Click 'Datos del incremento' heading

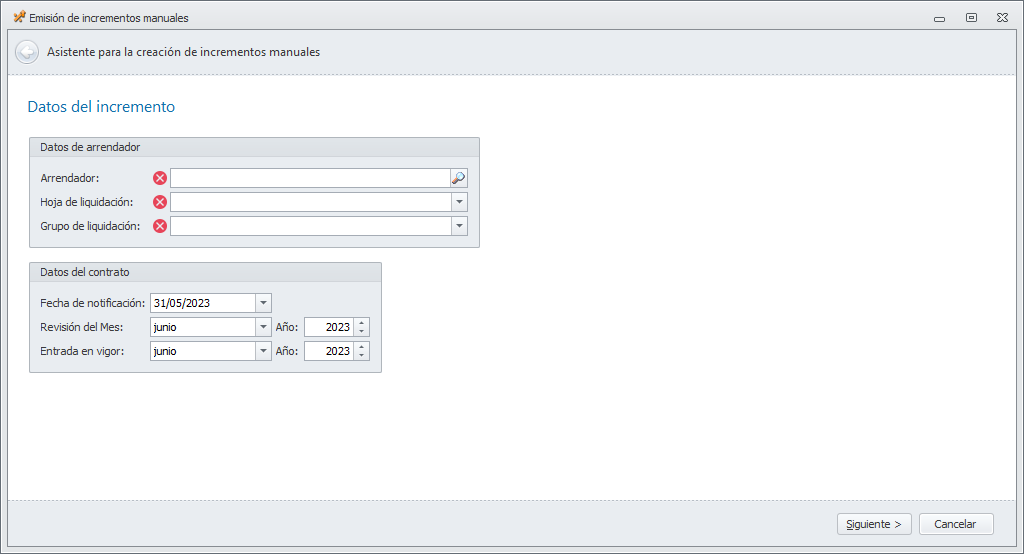point(101,106)
